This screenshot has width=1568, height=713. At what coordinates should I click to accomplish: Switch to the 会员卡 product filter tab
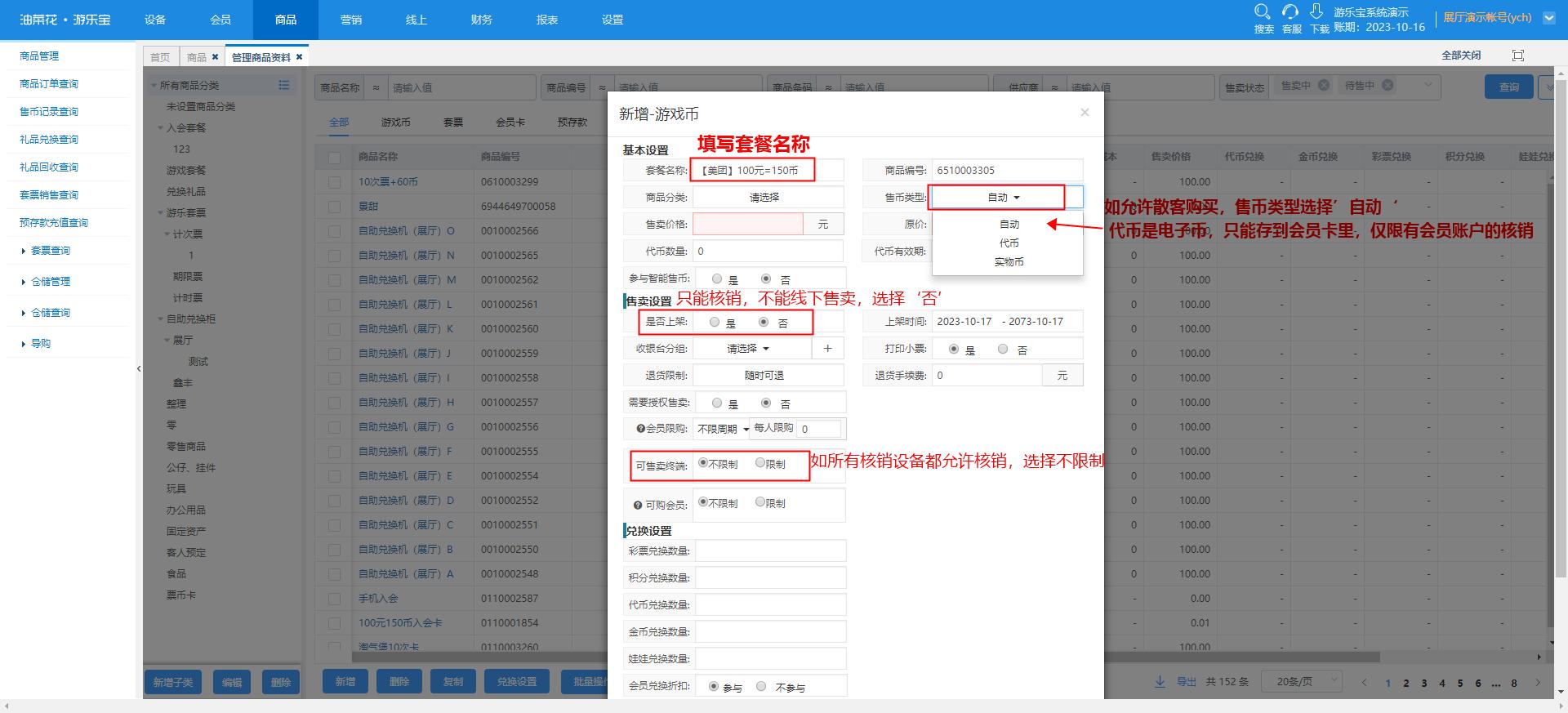pos(510,122)
